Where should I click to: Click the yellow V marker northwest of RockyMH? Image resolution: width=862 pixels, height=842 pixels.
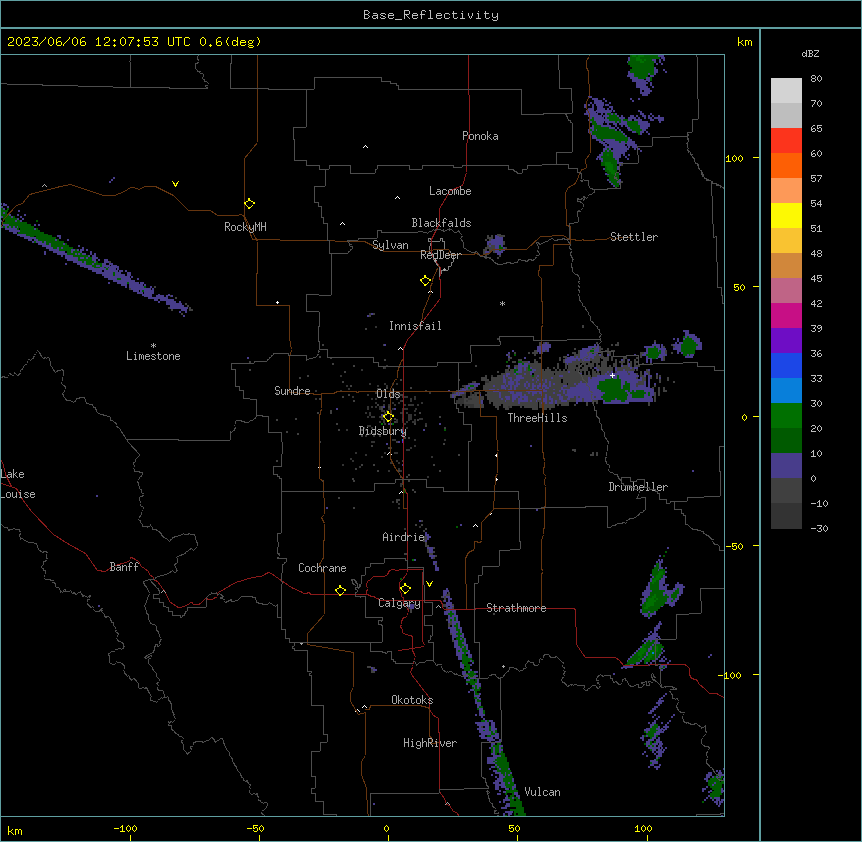click(x=175, y=184)
